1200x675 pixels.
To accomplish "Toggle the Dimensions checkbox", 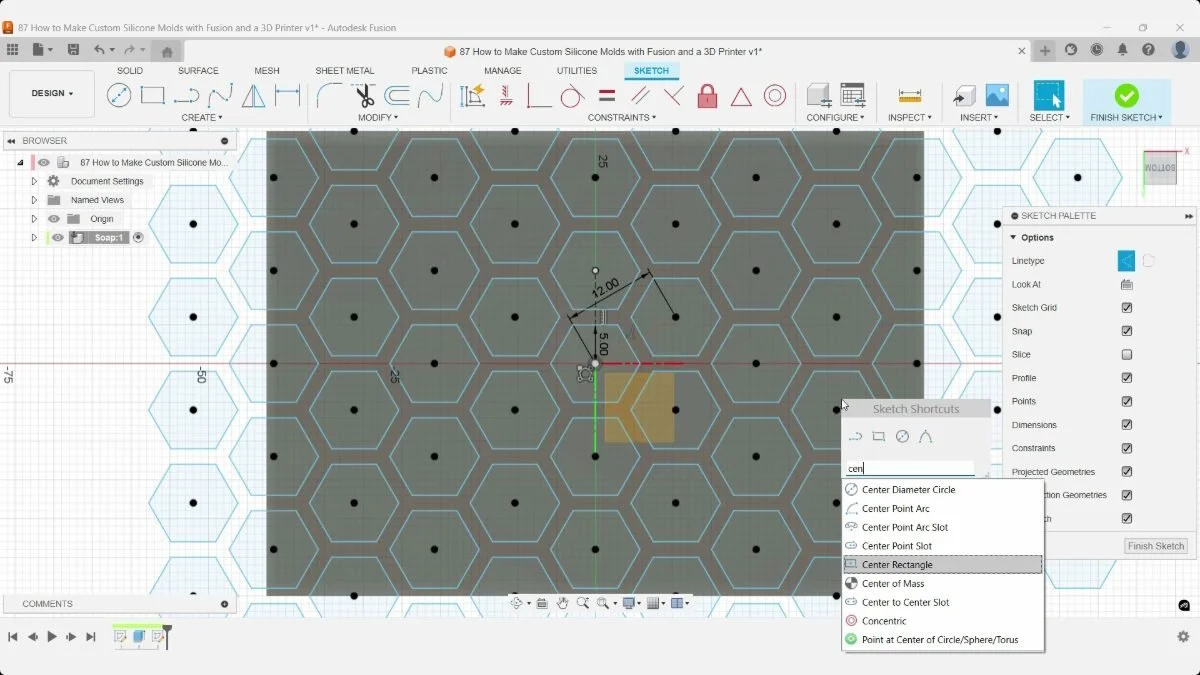I will pos(1127,425).
